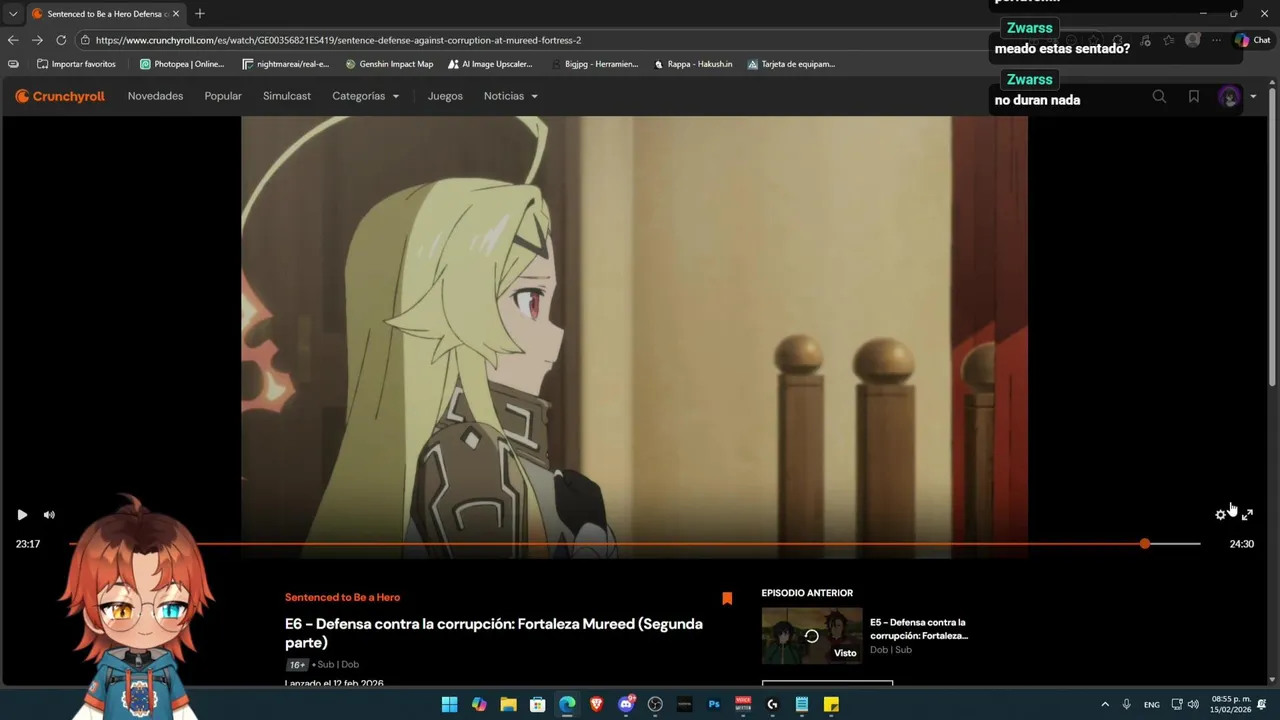The image size is (1280, 720).
Task: Open Brave browser from the taskbar
Action: [597, 704]
